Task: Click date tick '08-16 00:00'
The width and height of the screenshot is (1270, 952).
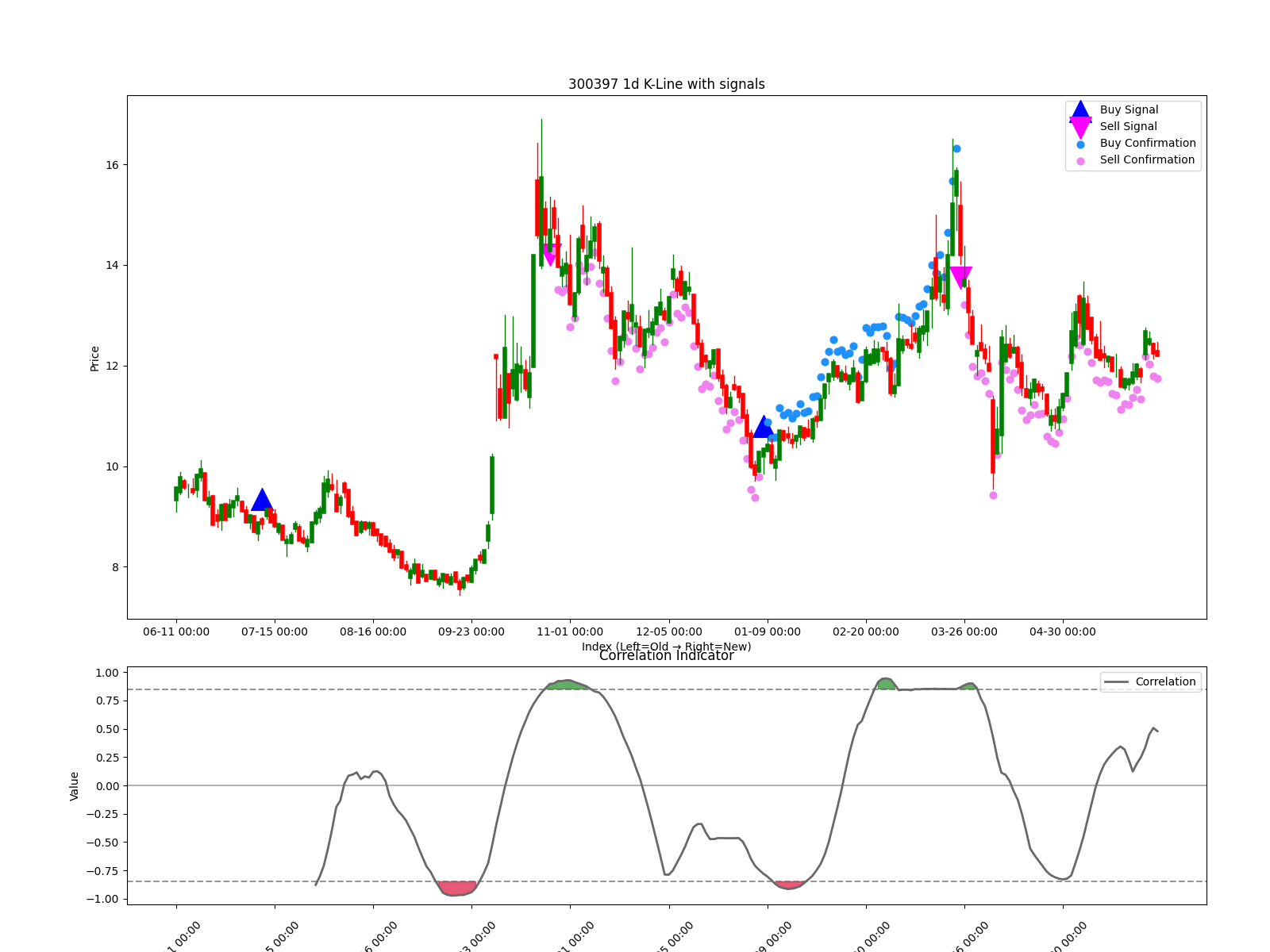Action: (x=373, y=632)
